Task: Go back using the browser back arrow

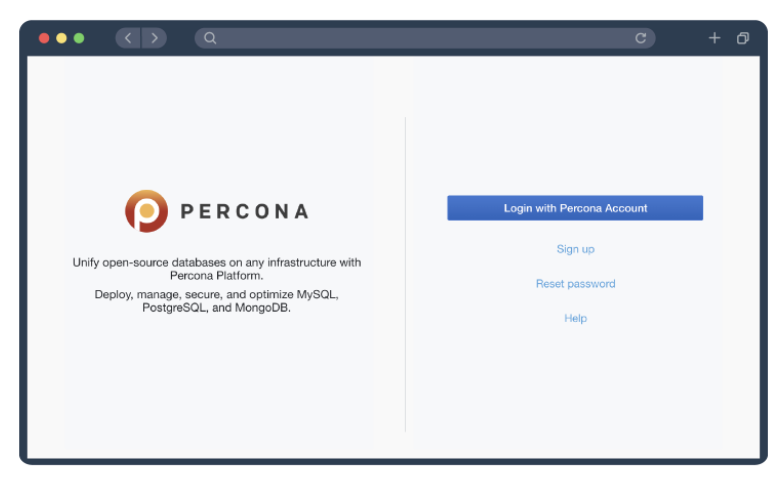Action: click(x=128, y=38)
